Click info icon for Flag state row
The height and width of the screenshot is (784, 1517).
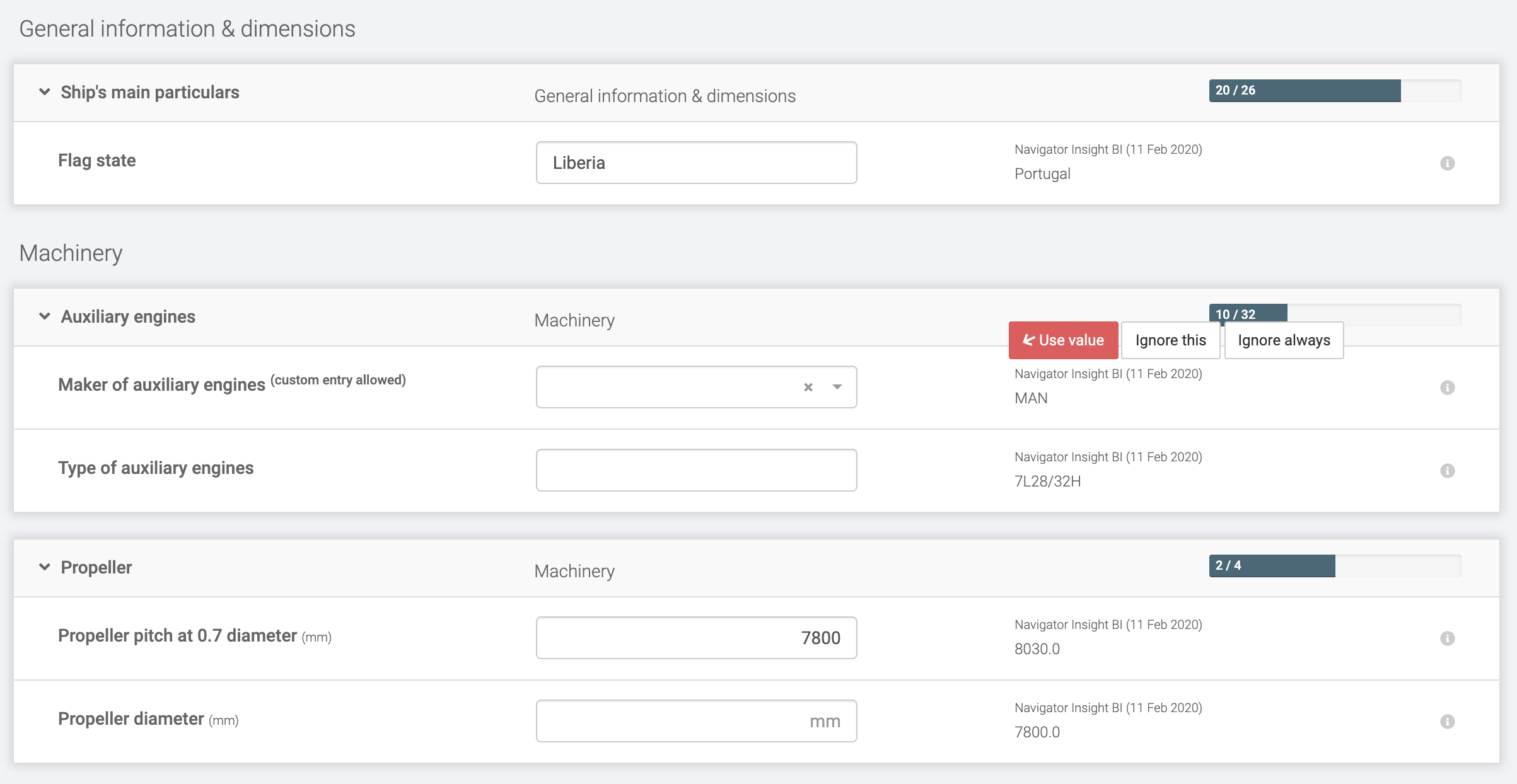click(x=1447, y=163)
